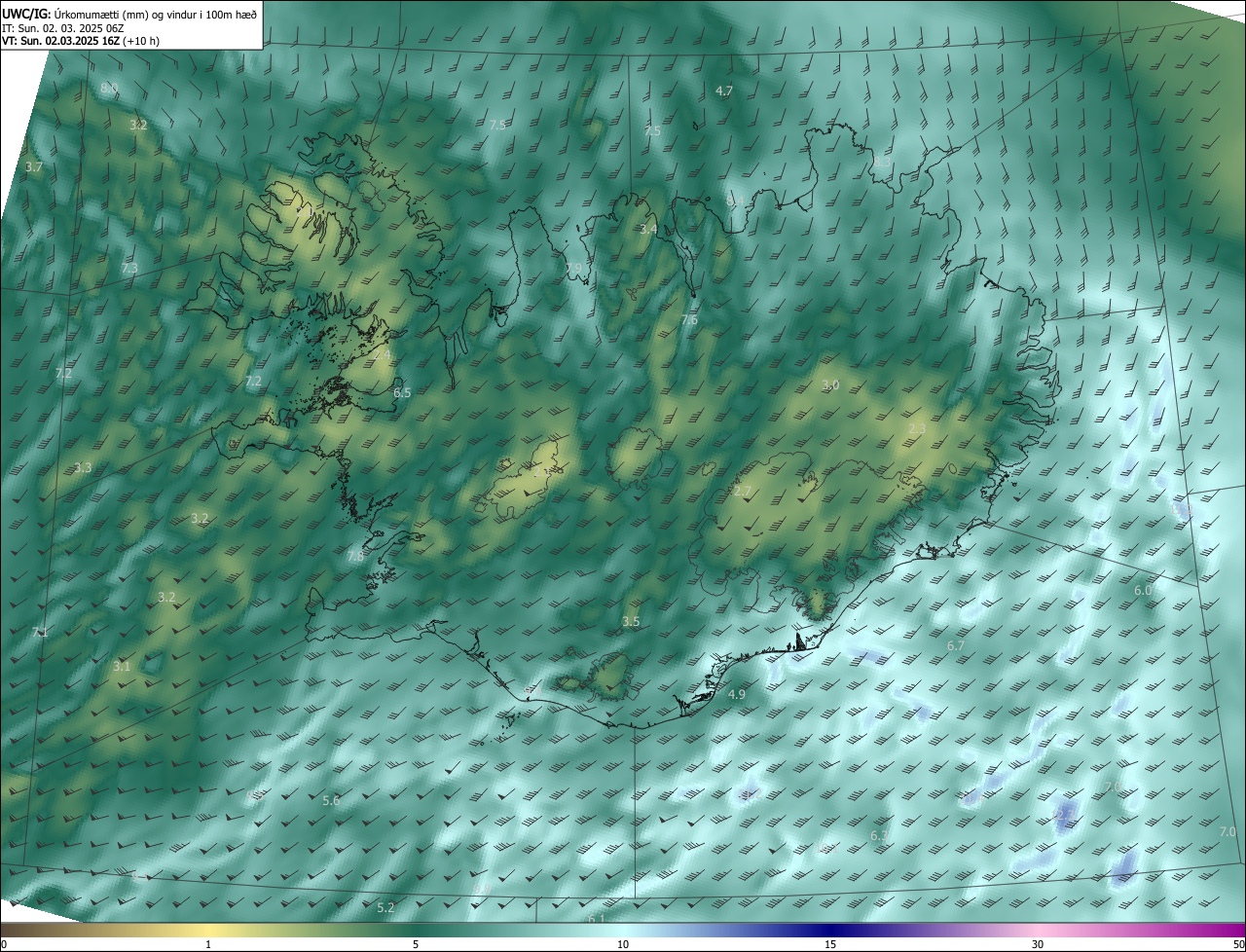Click the "6.5" value on the map
The image size is (1246, 952).
[402, 393]
